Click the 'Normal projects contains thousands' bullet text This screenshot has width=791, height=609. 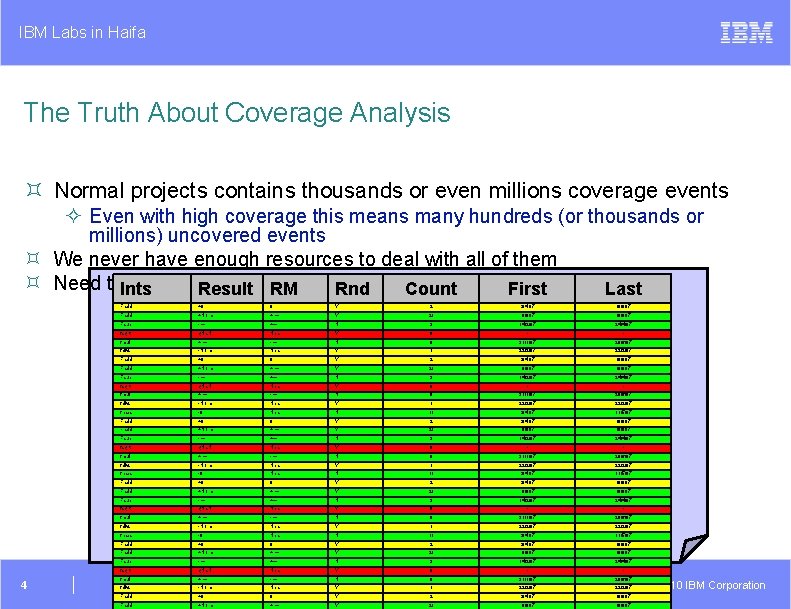(391, 191)
